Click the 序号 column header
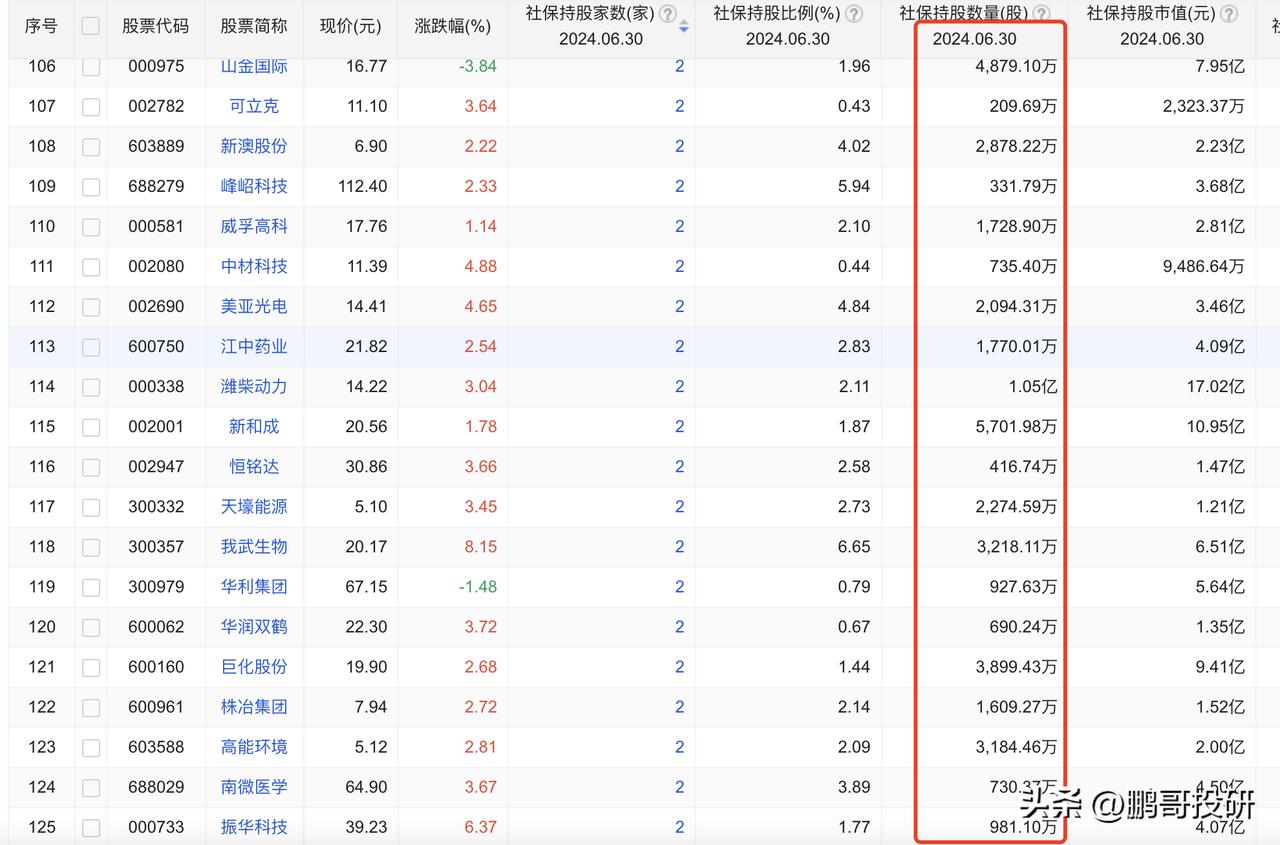Image resolution: width=1280 pixels, height=845 pixels. tap(41, 26)
